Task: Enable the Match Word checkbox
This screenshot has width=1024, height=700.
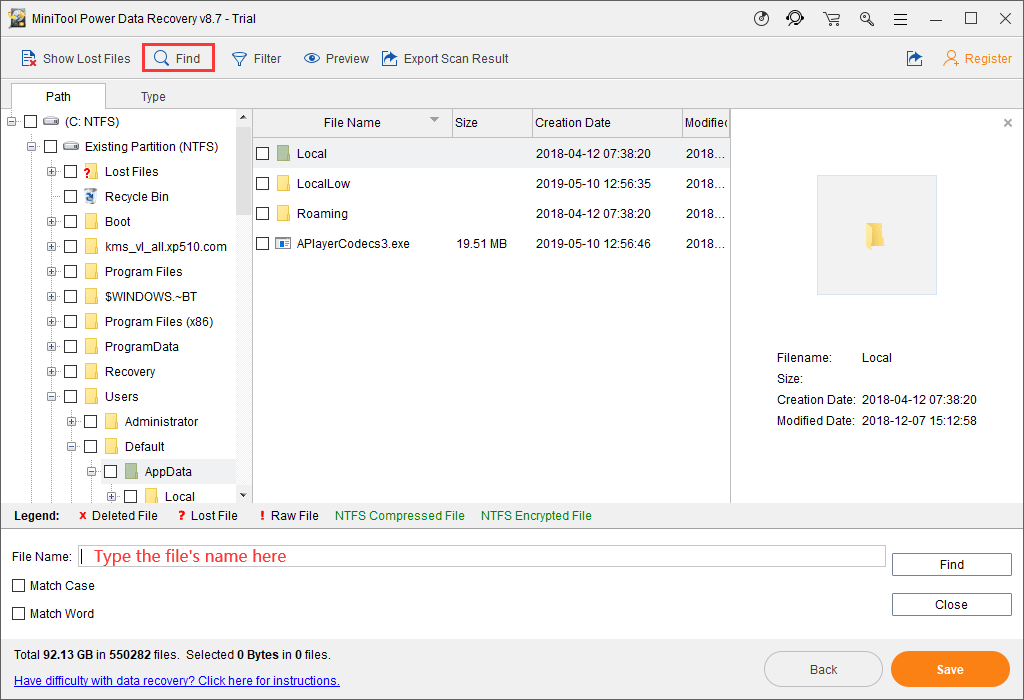Action: click(19, 614)
